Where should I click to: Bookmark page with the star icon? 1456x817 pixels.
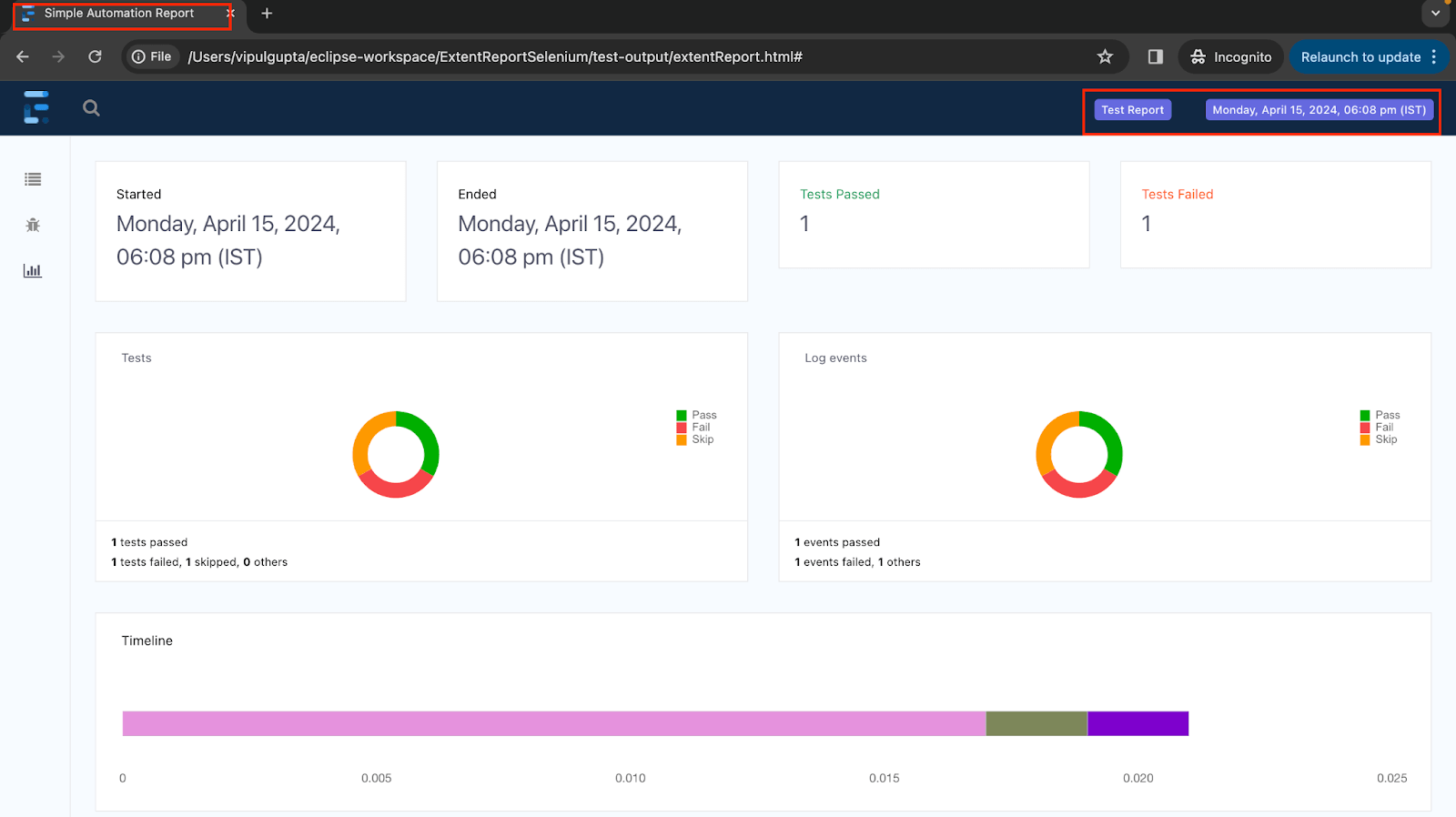click(x=1105, y=56)
